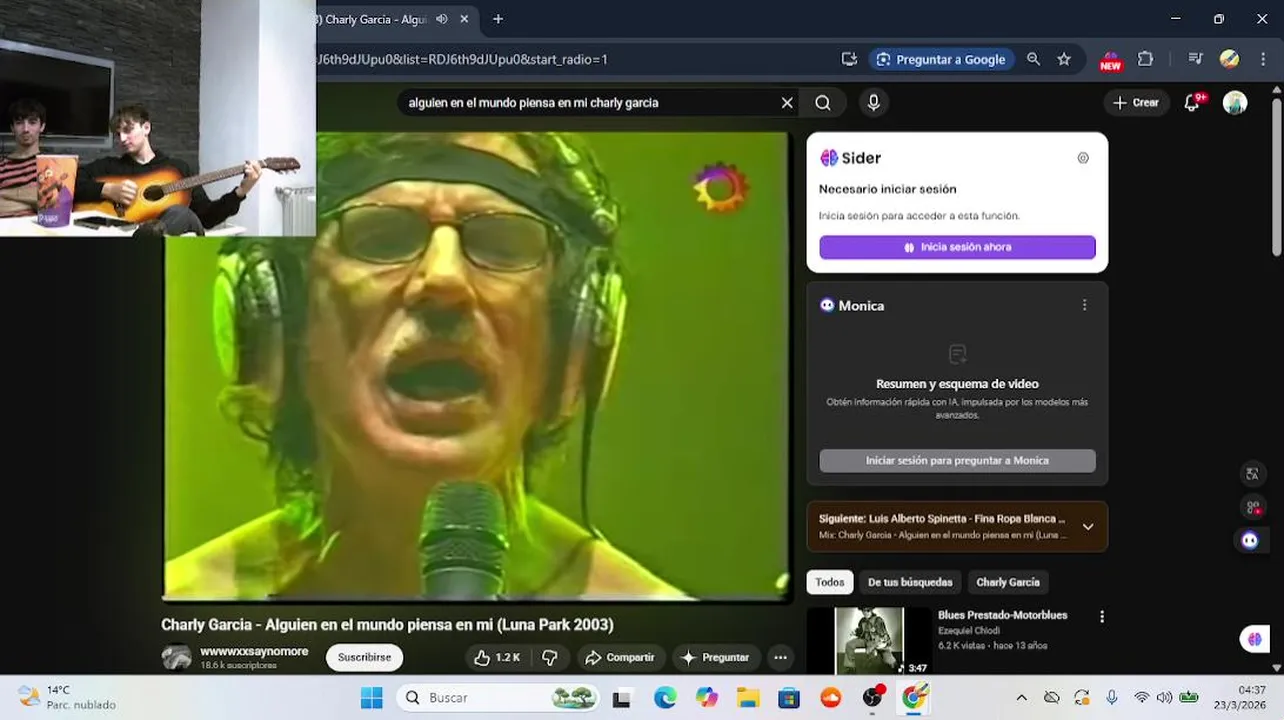This screenshot has height=720, width=1284.
Task: Open the side icon below translate
Action: click(x=1251, y=507)
